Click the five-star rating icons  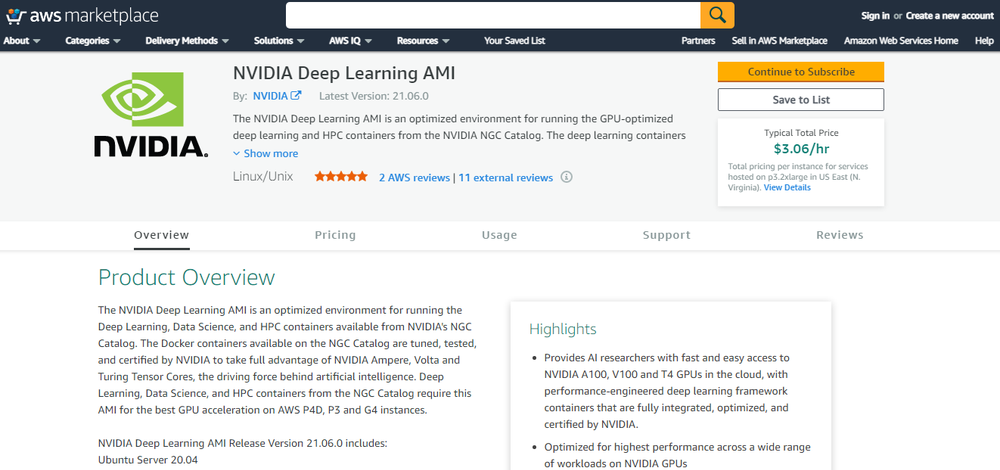pos(341,177)
